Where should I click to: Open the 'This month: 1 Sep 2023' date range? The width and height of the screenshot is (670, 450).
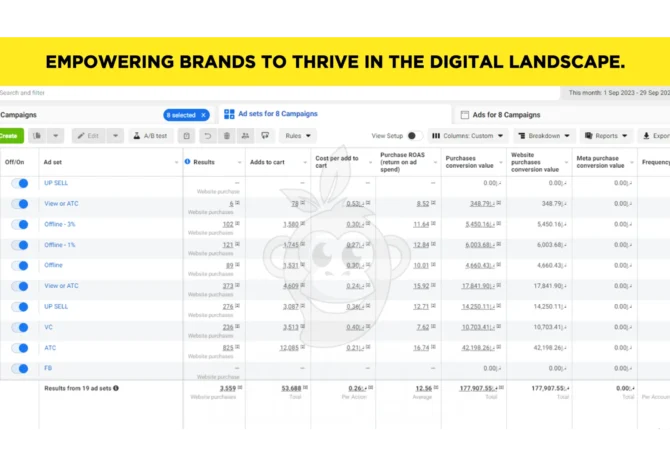[x=617, y=93]
